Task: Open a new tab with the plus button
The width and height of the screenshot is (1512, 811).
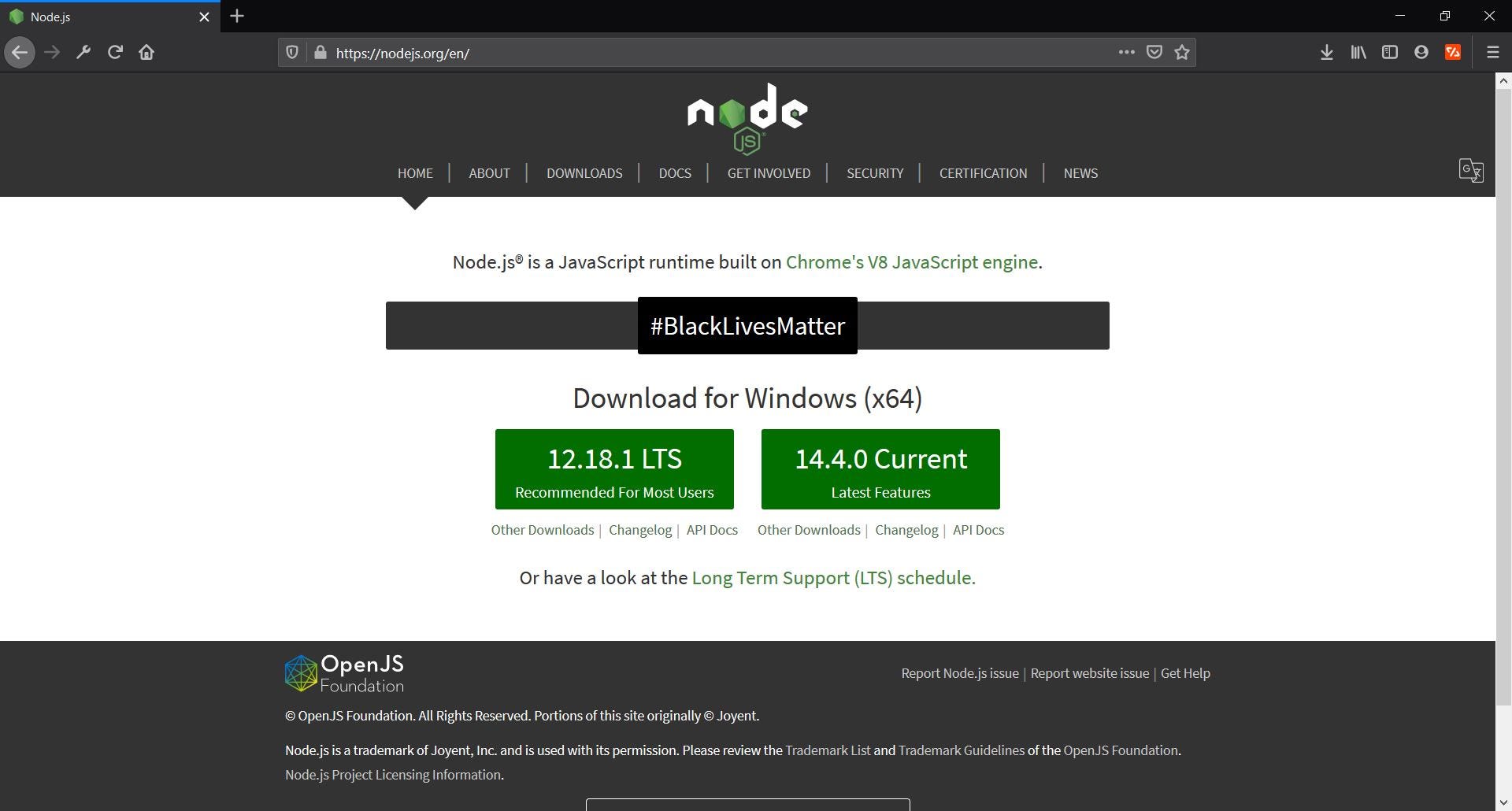Action: [x=236, y=16]
